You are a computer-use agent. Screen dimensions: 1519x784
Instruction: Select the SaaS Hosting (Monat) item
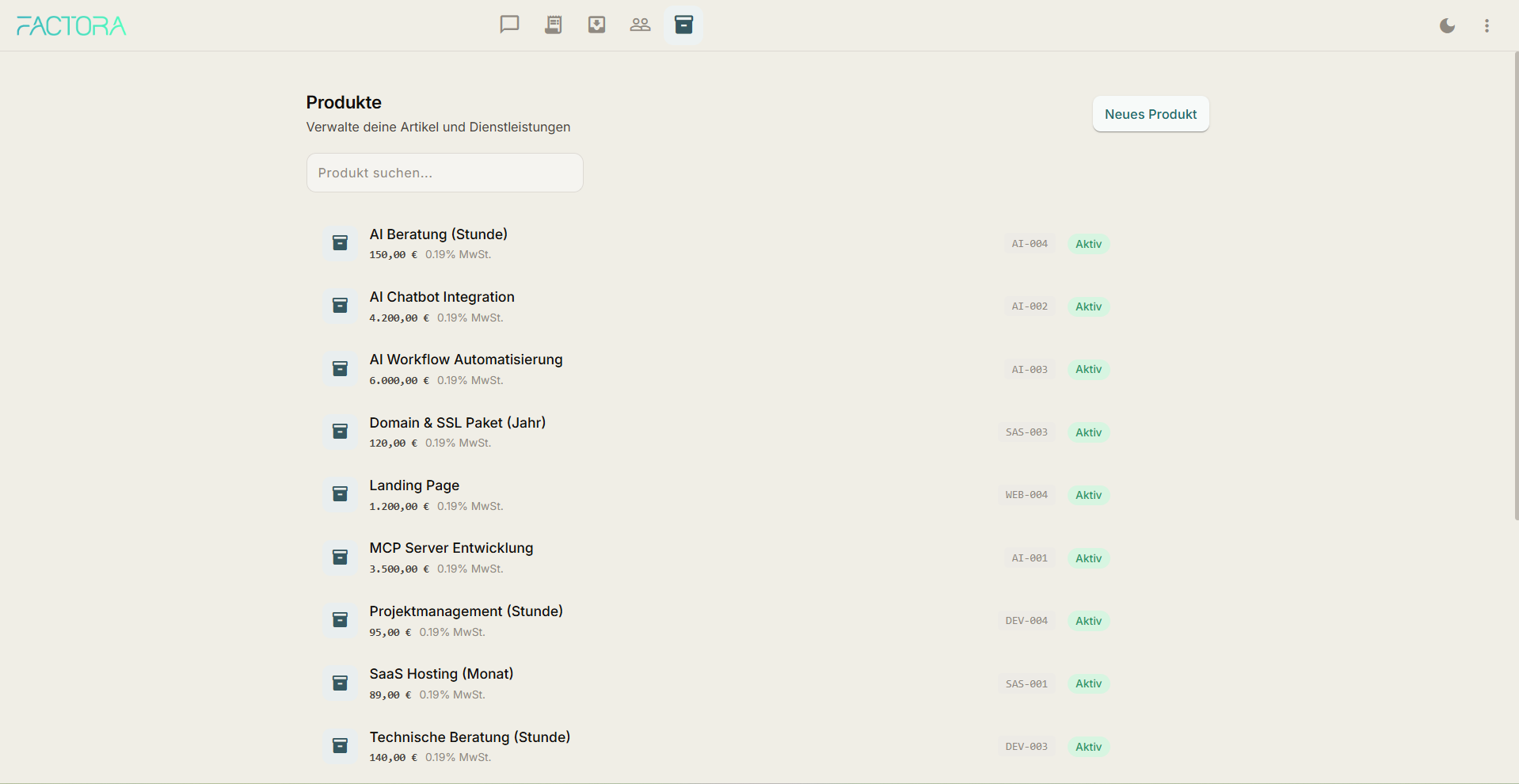[x=441, y=674]
